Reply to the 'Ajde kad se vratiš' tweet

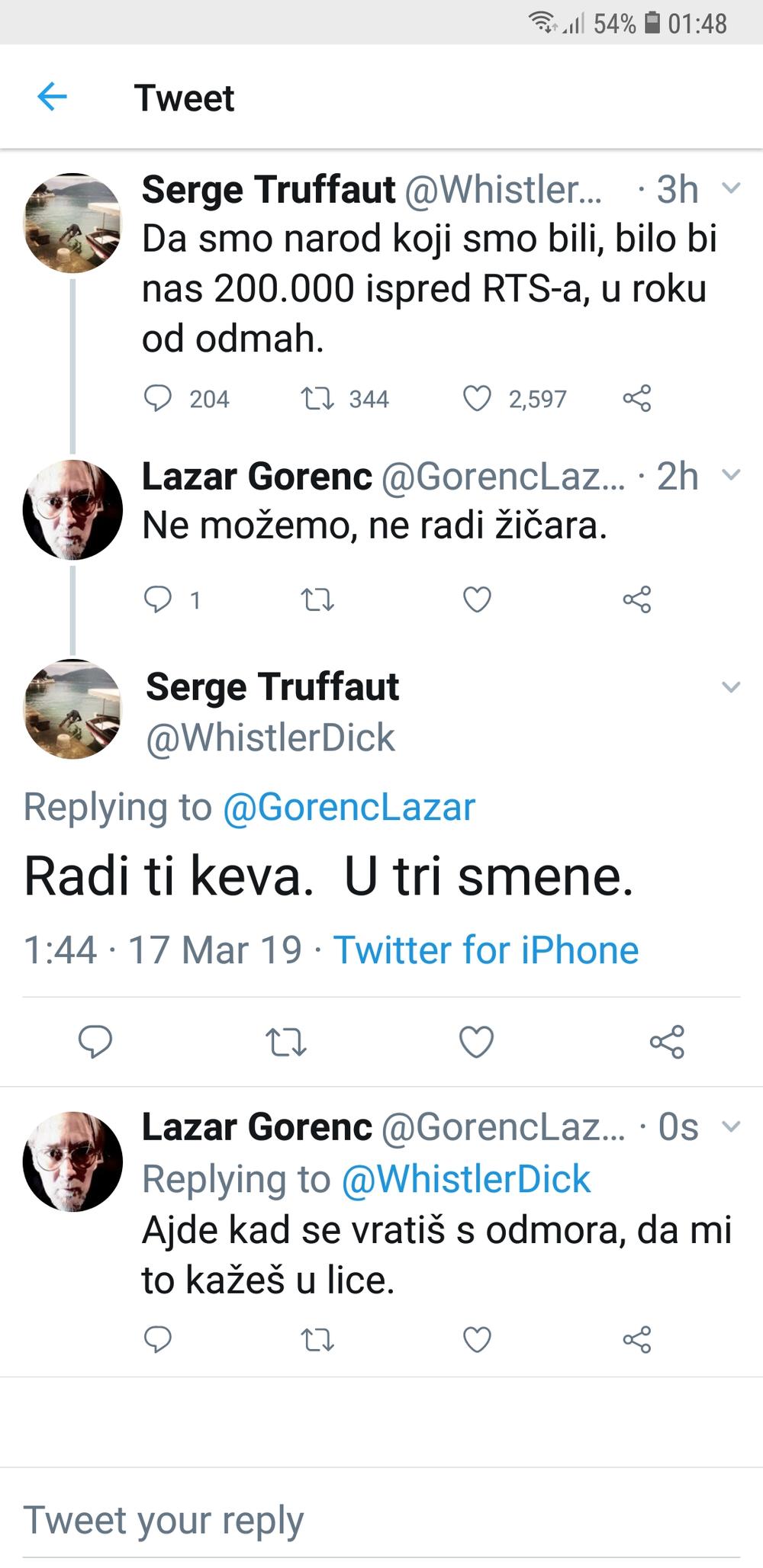tap(158, 1339)
